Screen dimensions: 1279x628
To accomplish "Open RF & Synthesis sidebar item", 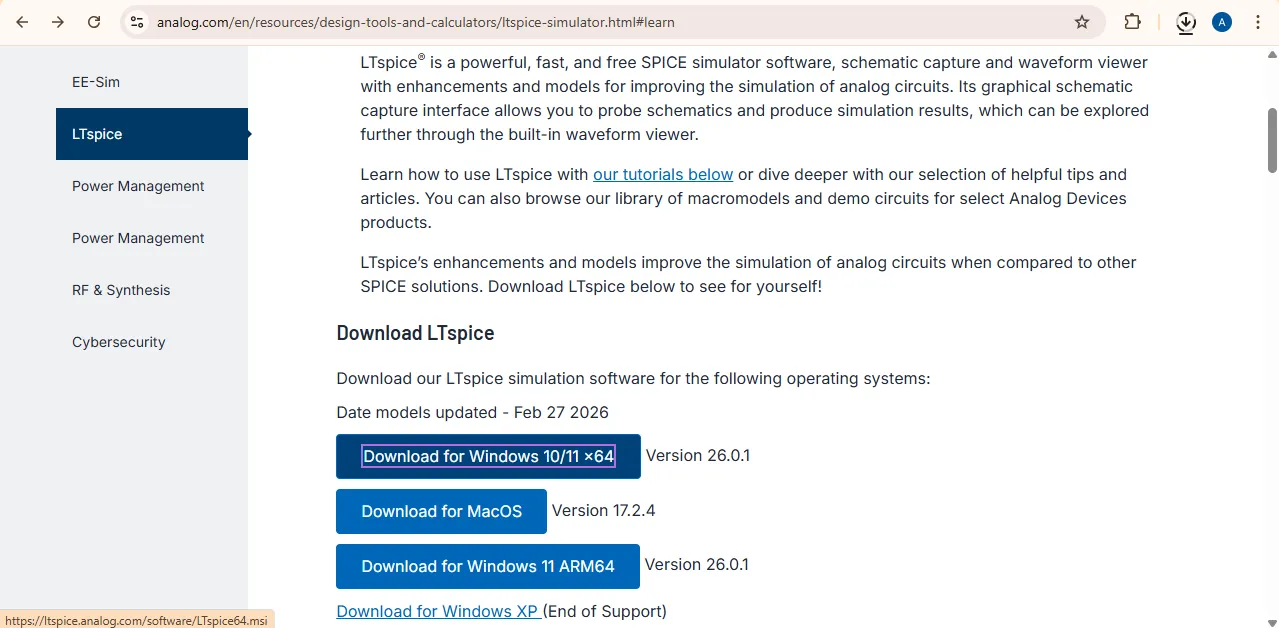I will [x=121, y=290].
